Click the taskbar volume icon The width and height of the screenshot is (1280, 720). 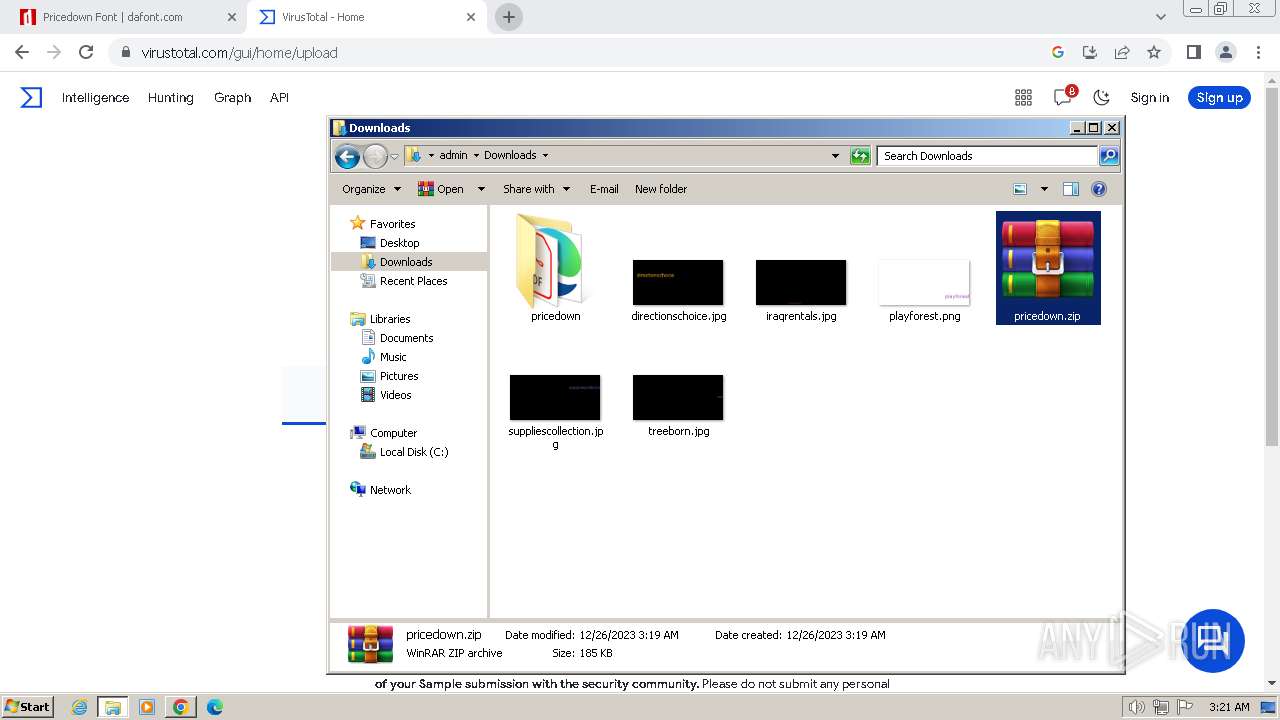pyautogui.click(x=1136, y=707)
